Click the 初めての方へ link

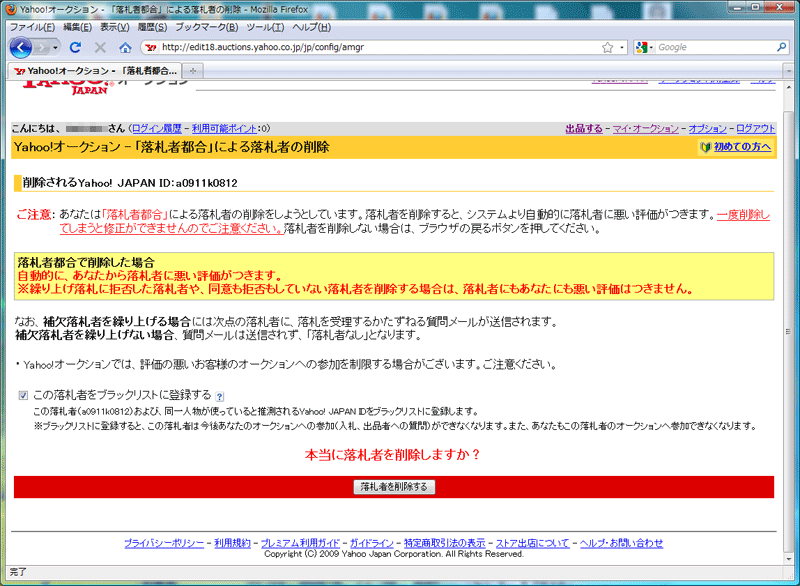(735, 147)
